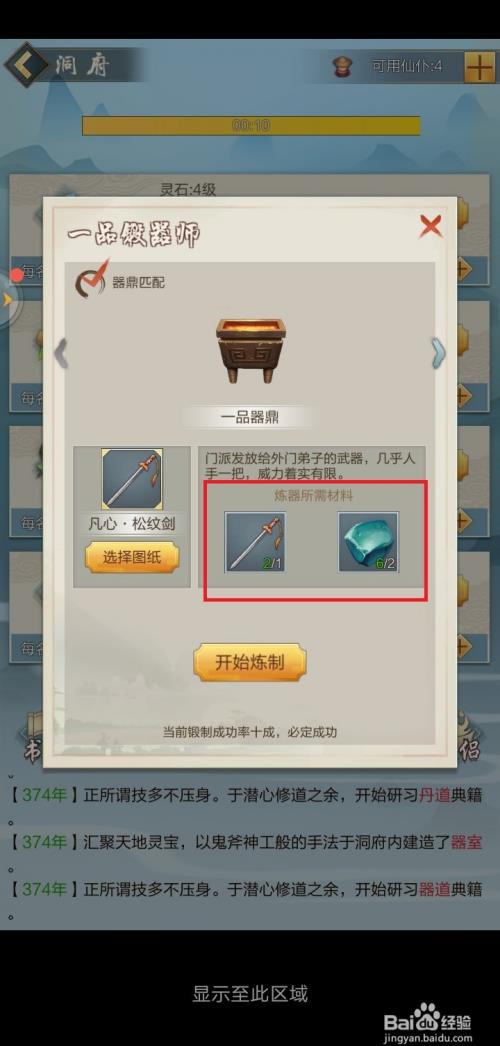Click the 选择图纸 button

(132, 558)
